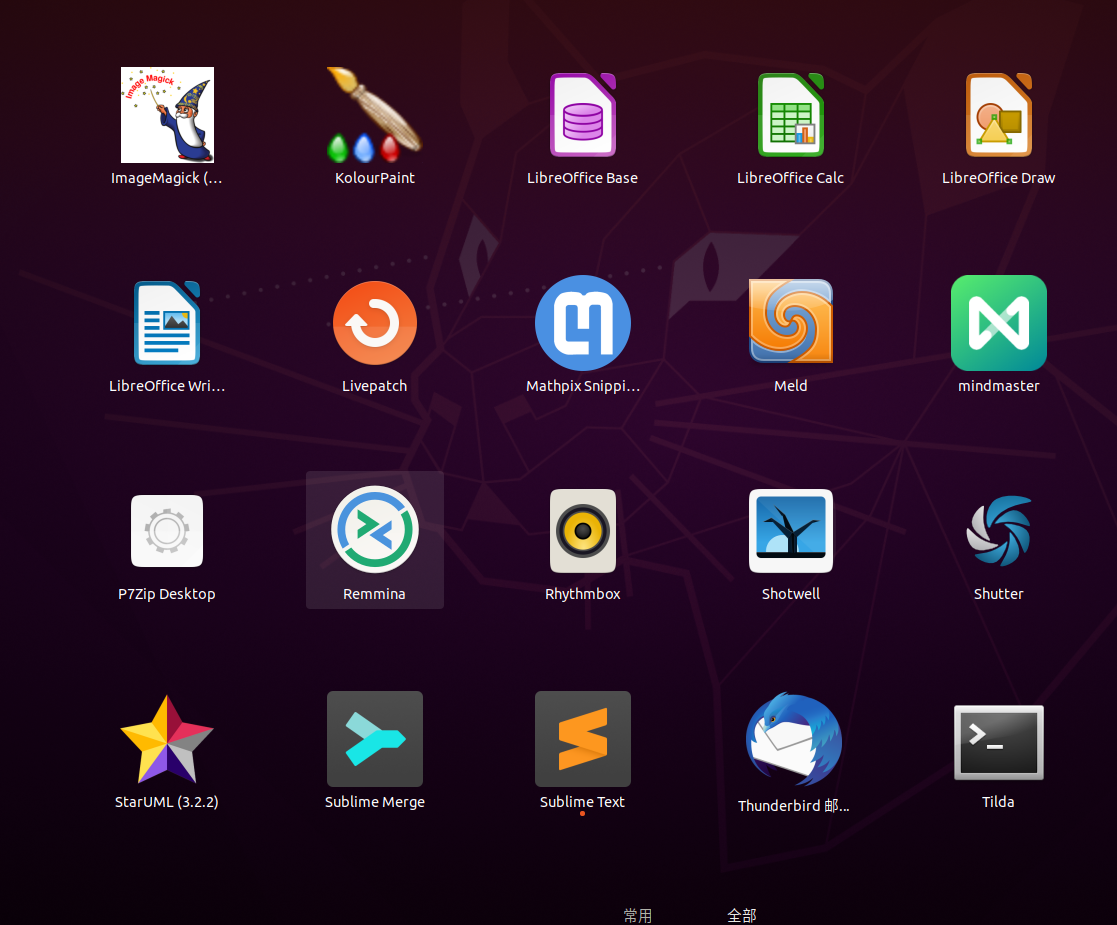
Task: Click the 'Remmina' app label
Action: click(374, 594)
